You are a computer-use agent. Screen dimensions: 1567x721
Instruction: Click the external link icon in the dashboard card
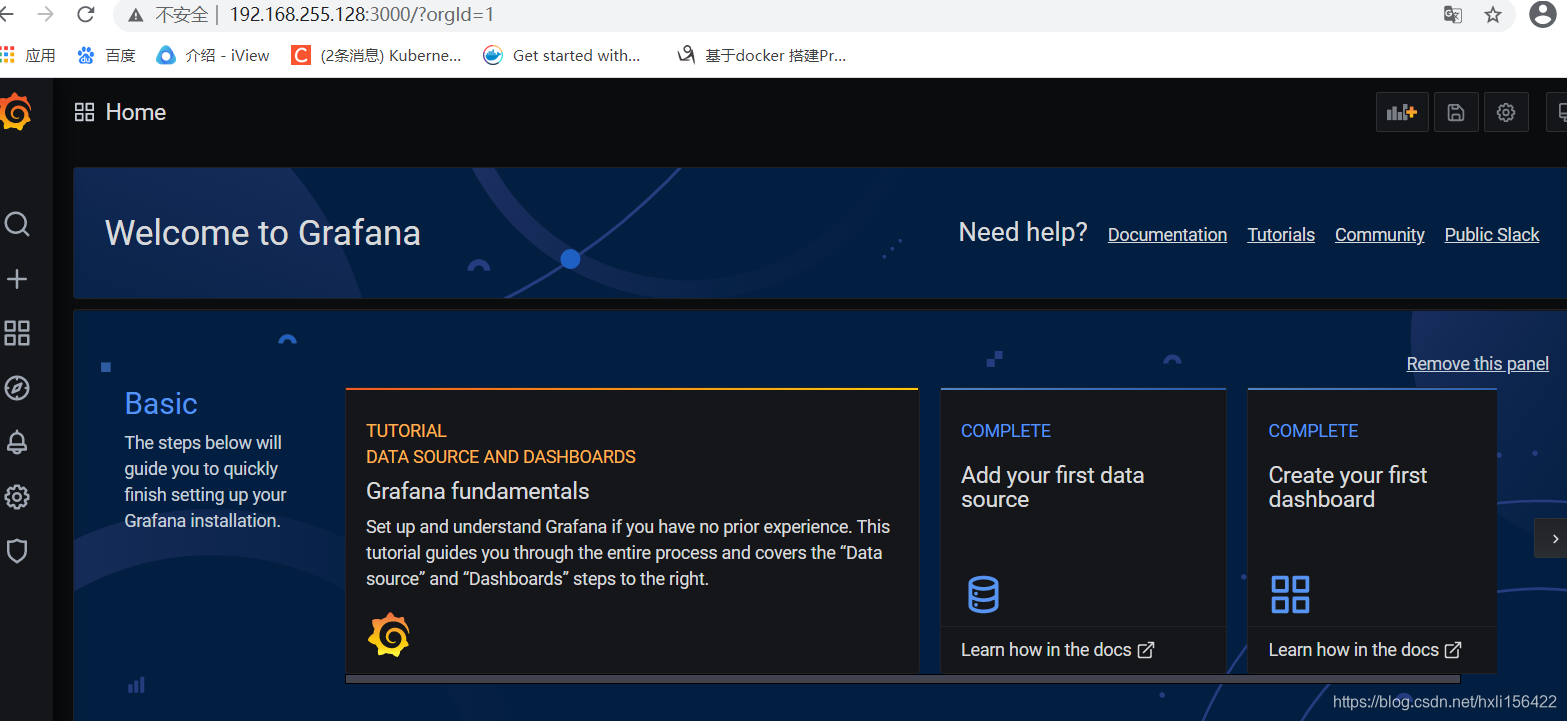tap(1453, 650)
